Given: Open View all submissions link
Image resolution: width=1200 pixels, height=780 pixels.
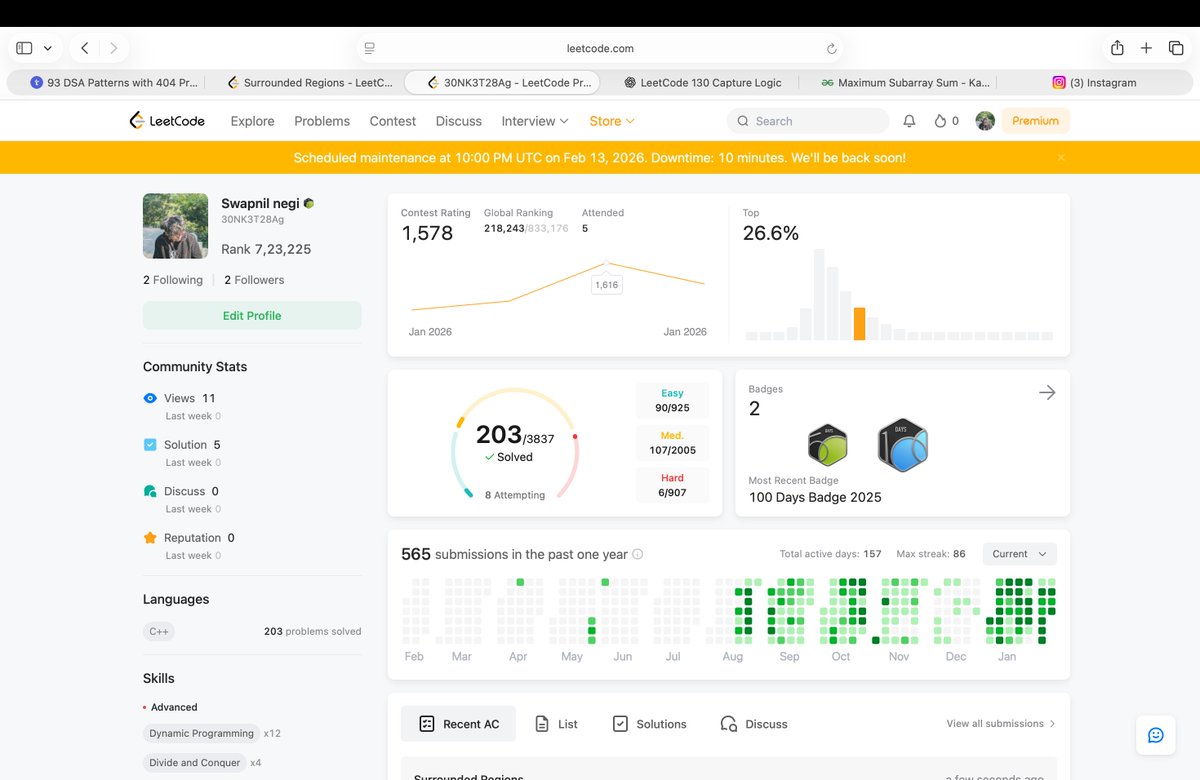Looking at the screenshot, I should (x=1001, y=724).
